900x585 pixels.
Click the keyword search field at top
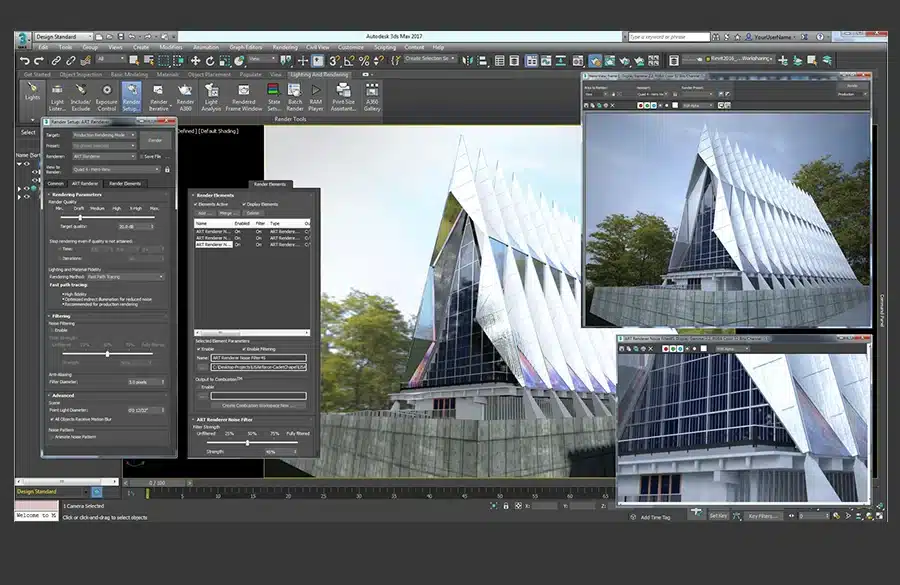click(x=669, y=37)
